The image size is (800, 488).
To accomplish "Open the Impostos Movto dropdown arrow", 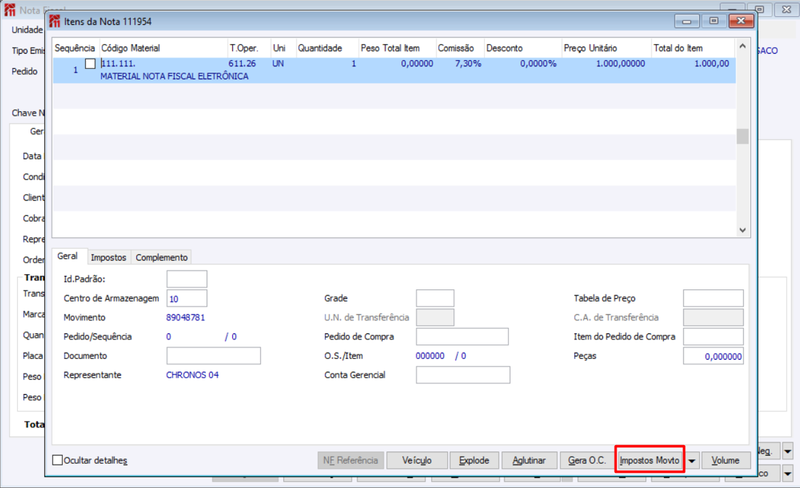I will pos(692,460).
